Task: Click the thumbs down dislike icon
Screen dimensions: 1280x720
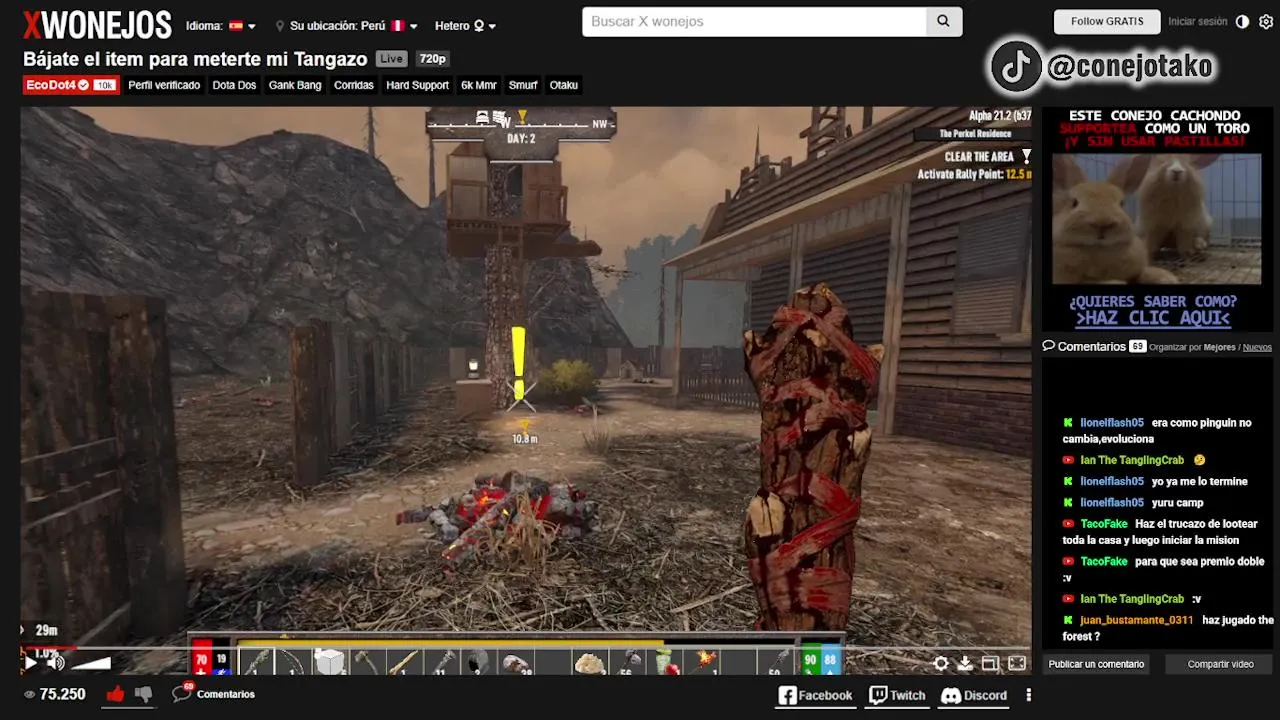Action: point(143,694)
